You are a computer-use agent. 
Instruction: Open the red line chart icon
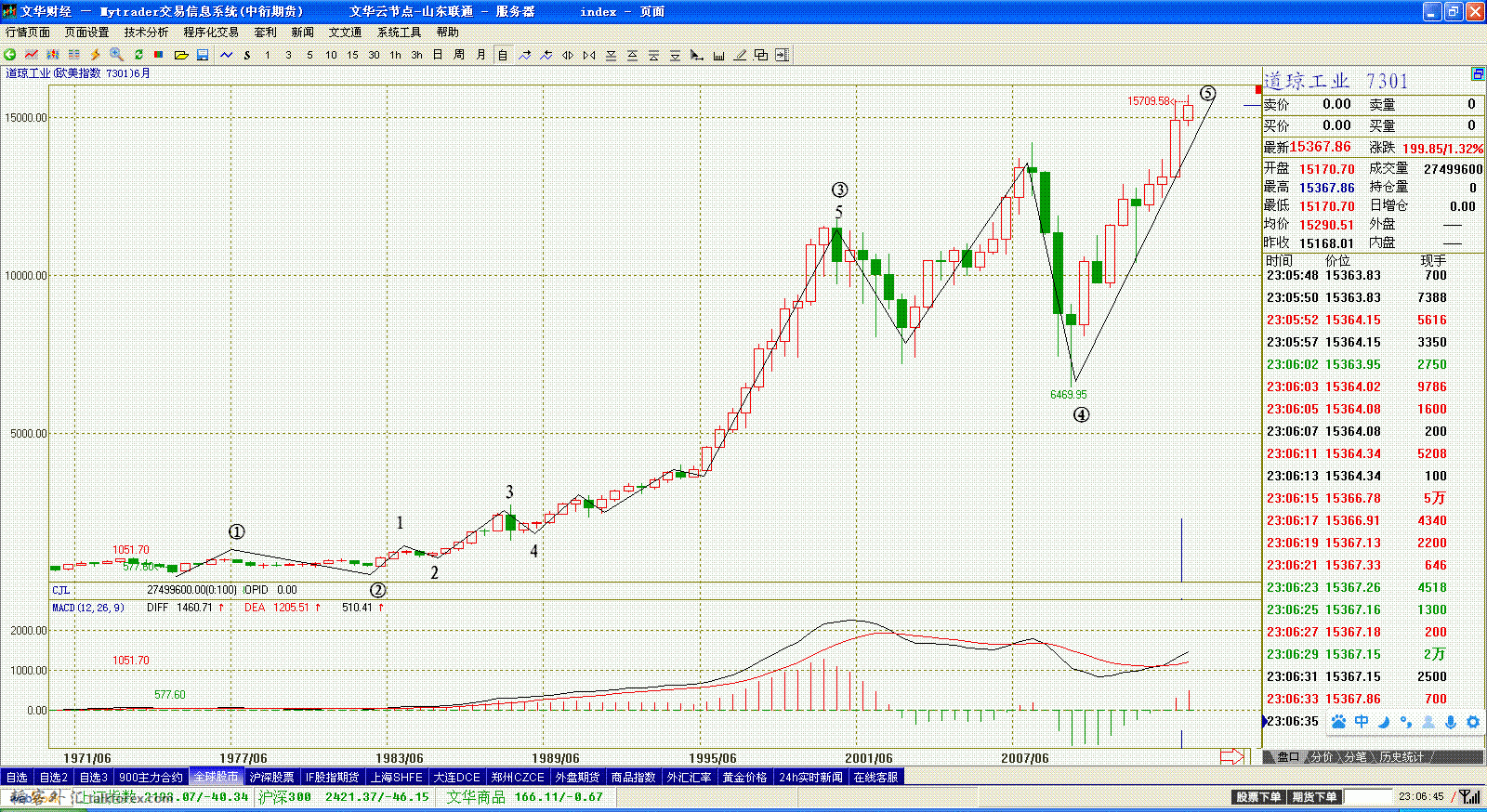click(x=32, y=55)
